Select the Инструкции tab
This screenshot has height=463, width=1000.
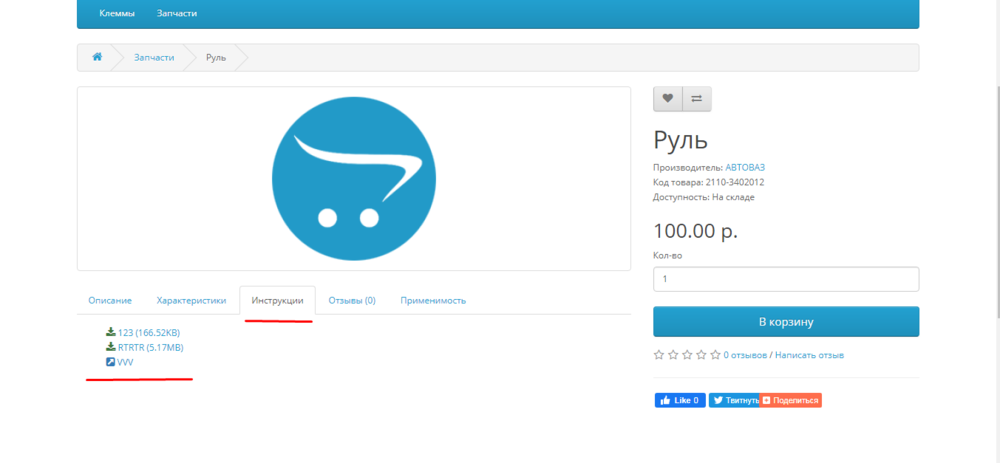[277, 300]
